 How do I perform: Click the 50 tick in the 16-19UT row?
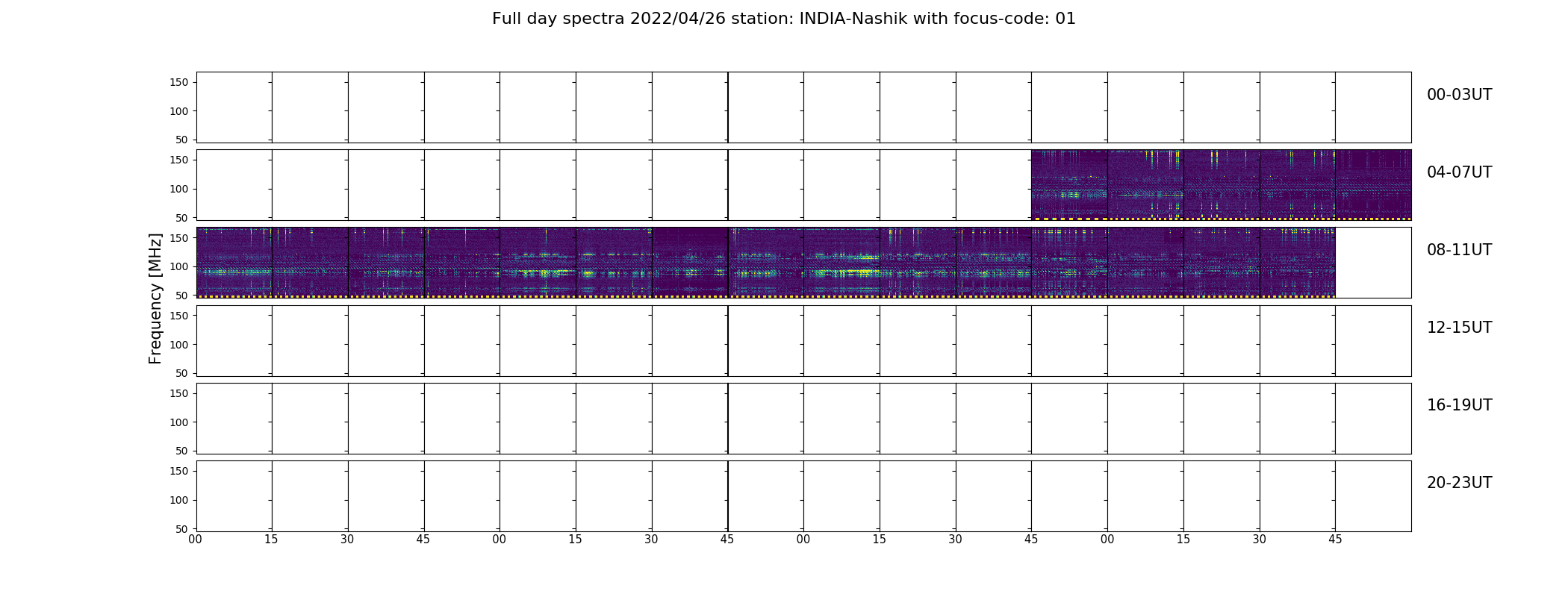(x=182, y=451)
